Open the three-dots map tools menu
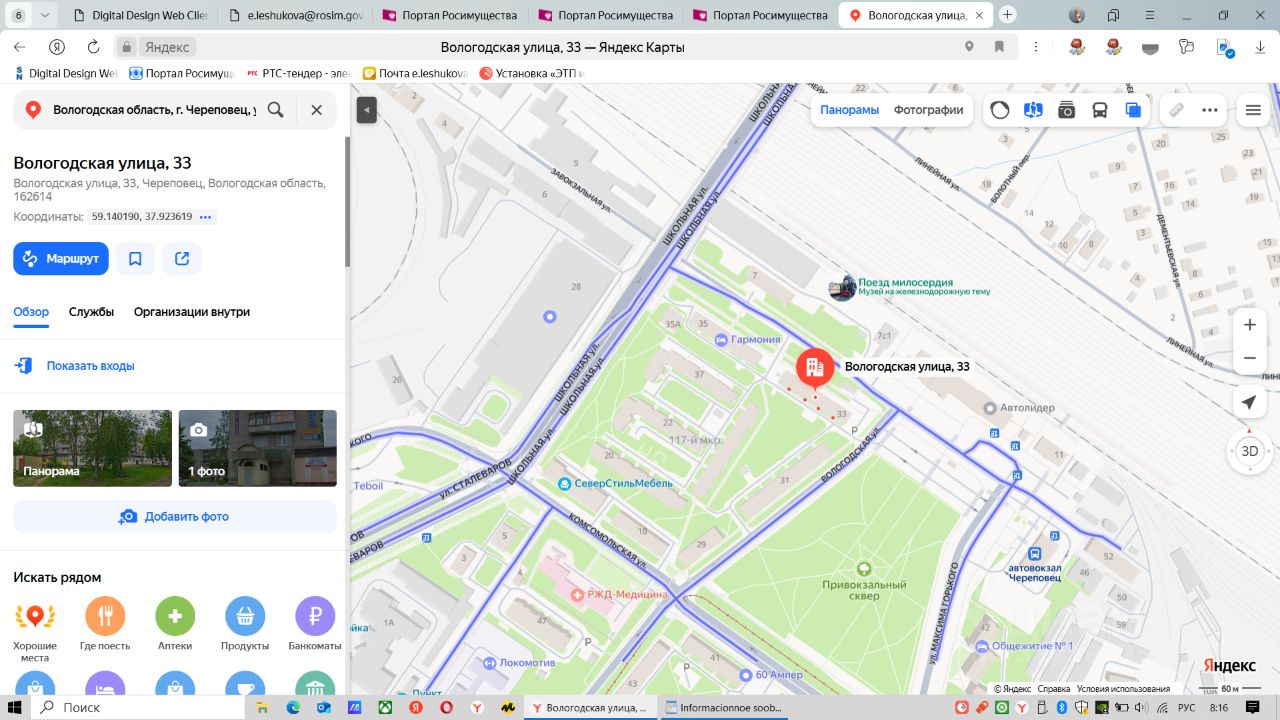1280x720 pixels. click(x=1210, y=110)
